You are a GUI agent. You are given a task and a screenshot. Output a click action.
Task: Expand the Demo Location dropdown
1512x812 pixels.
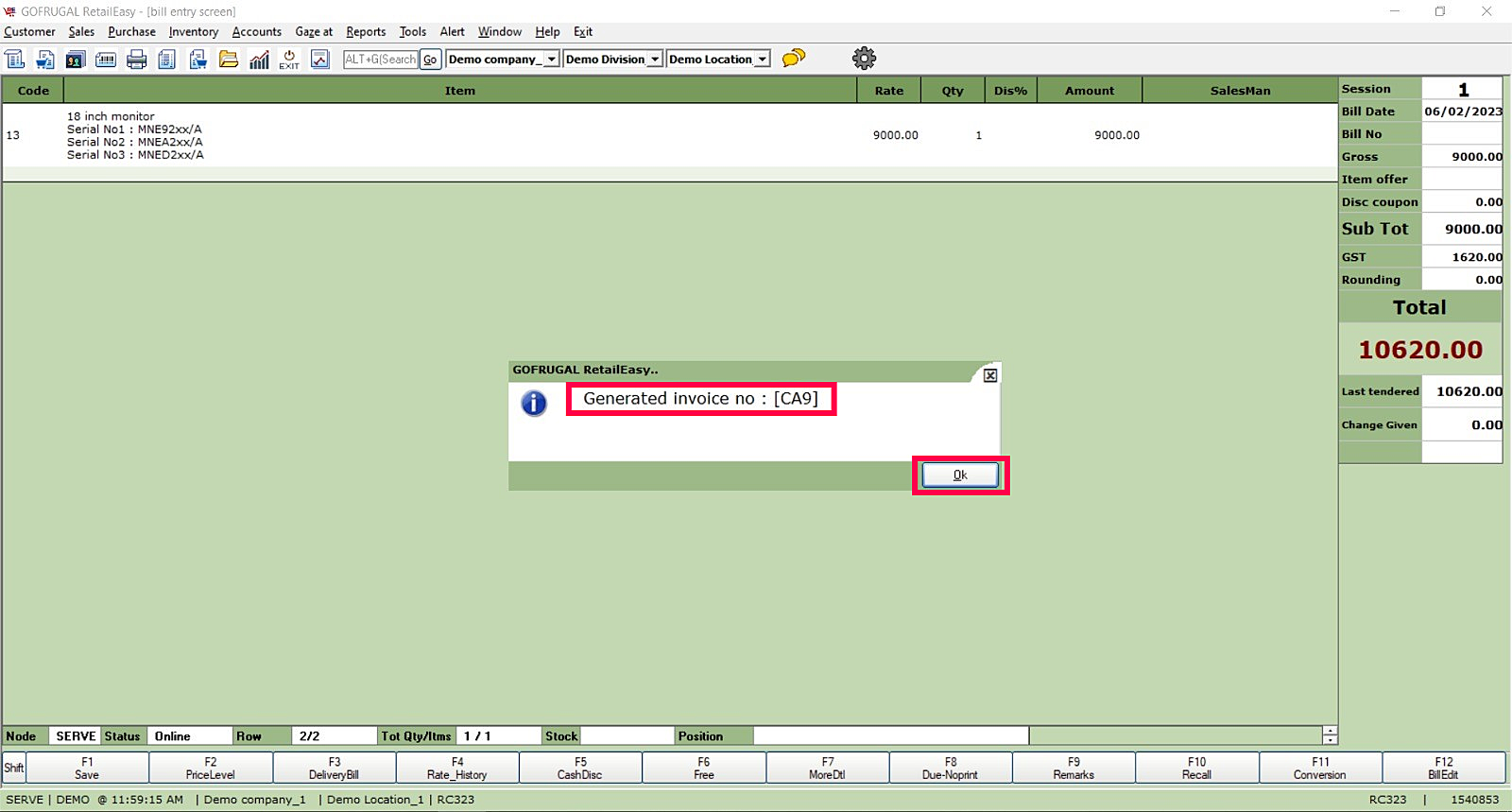pos(763,59)
